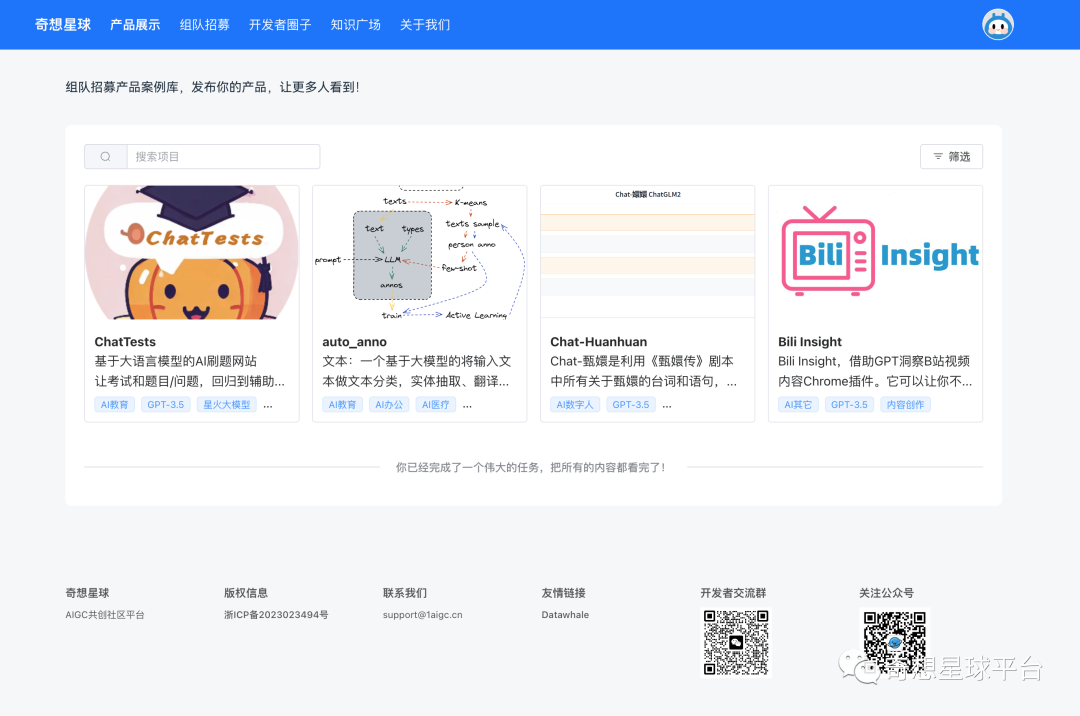Select the 星火大模型 tag

pos(227,405)
